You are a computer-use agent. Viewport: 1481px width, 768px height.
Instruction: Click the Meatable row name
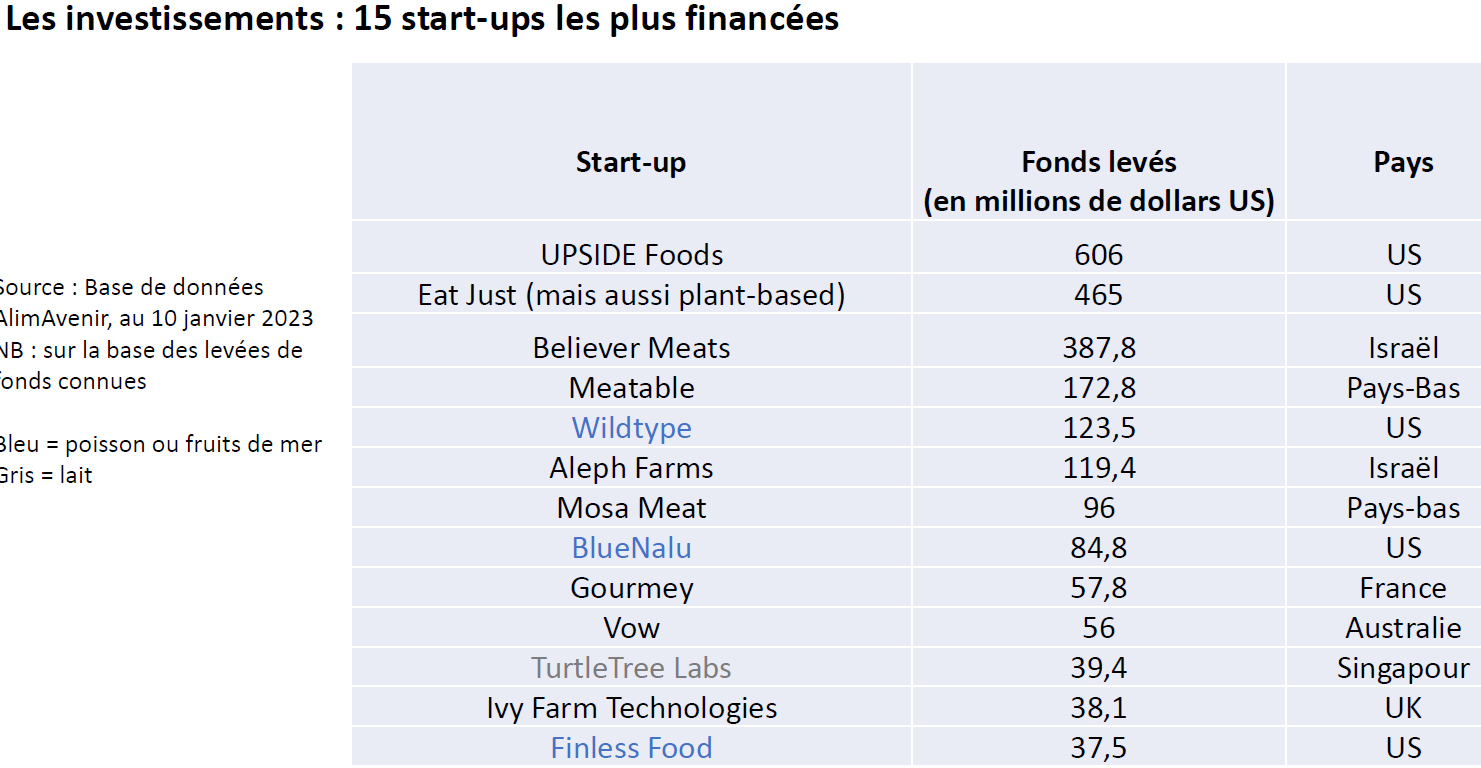point(631,388)
